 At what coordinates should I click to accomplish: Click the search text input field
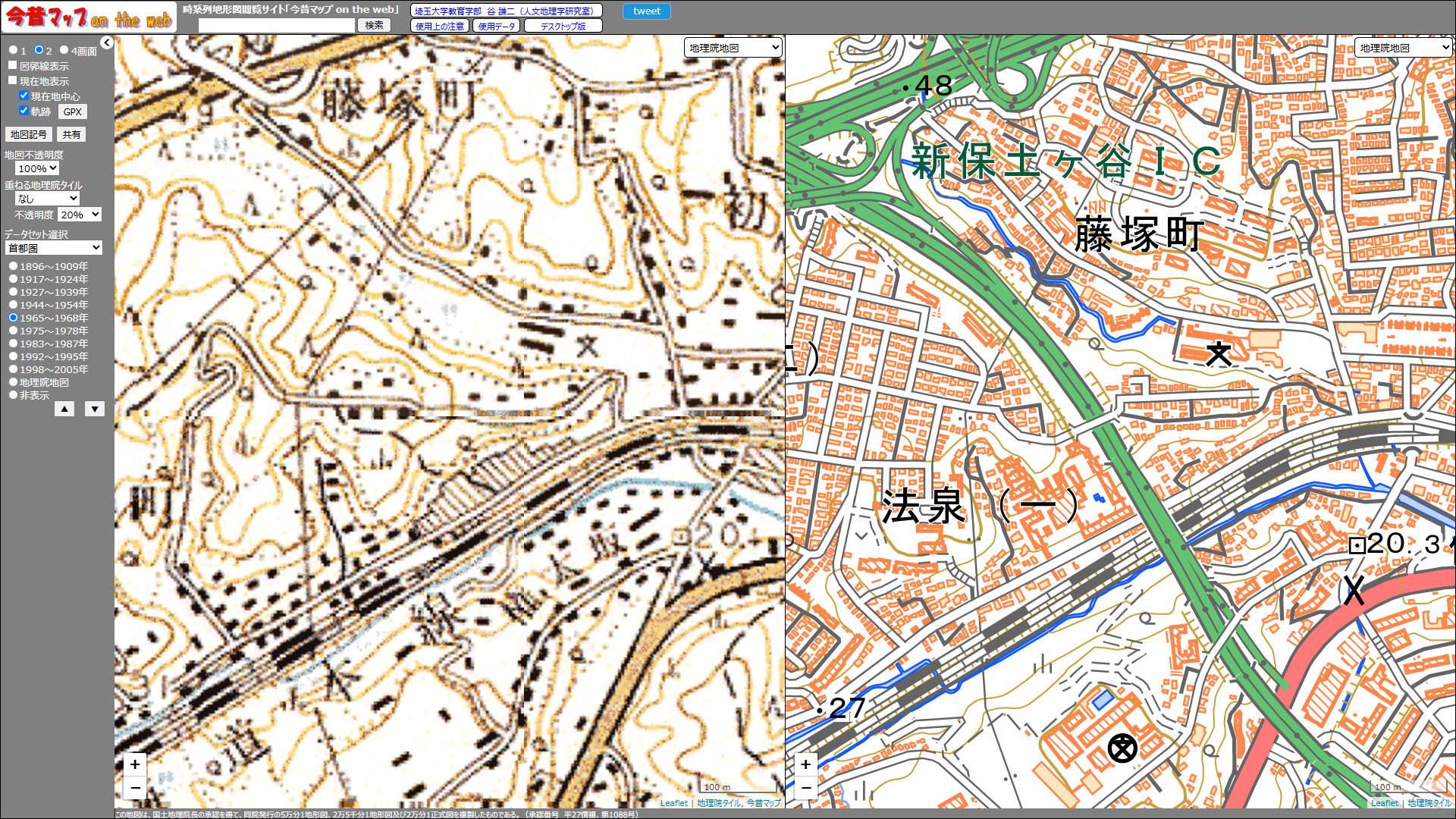point(277,25)
